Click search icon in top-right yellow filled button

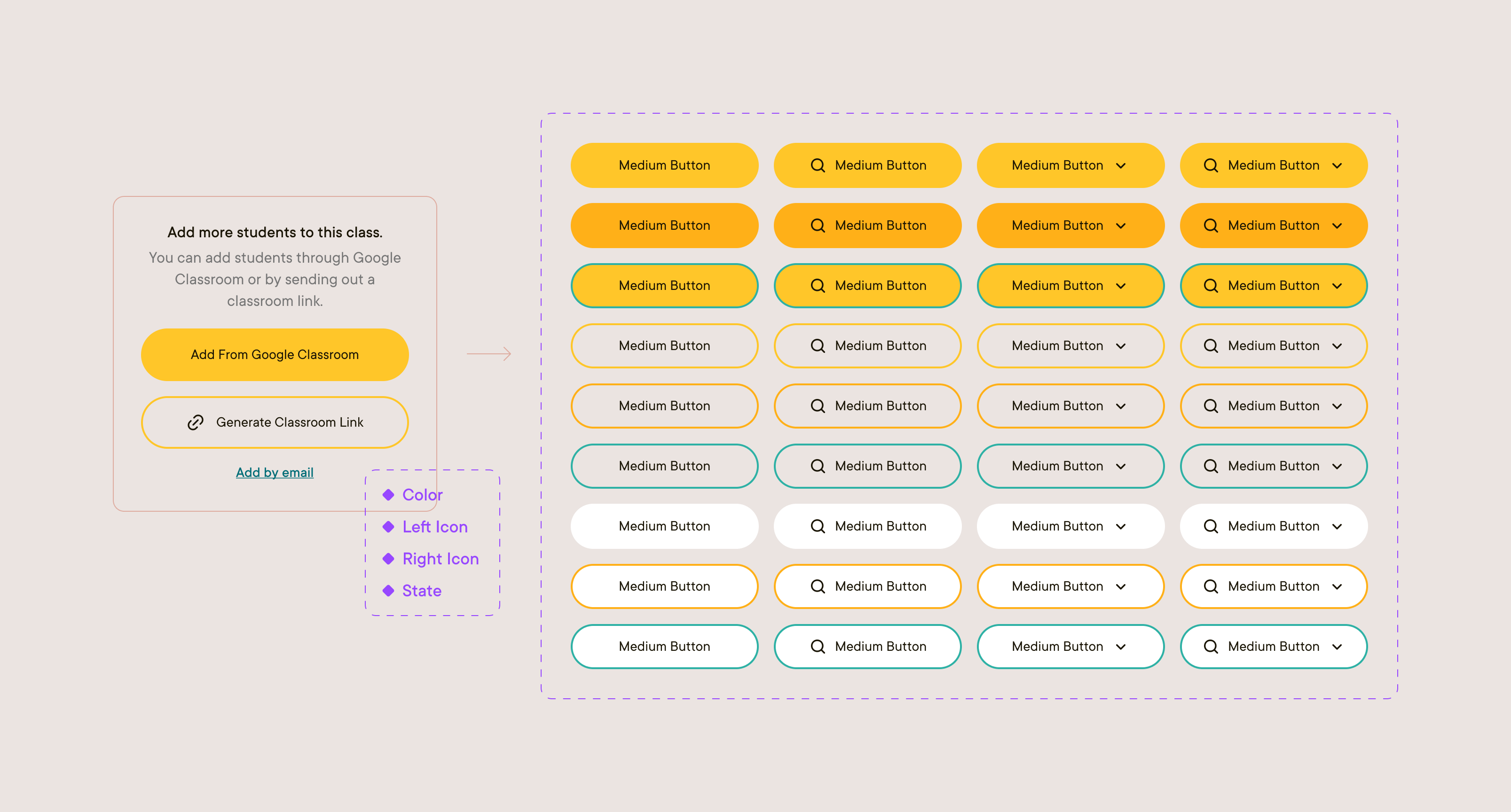[1211, 165]
